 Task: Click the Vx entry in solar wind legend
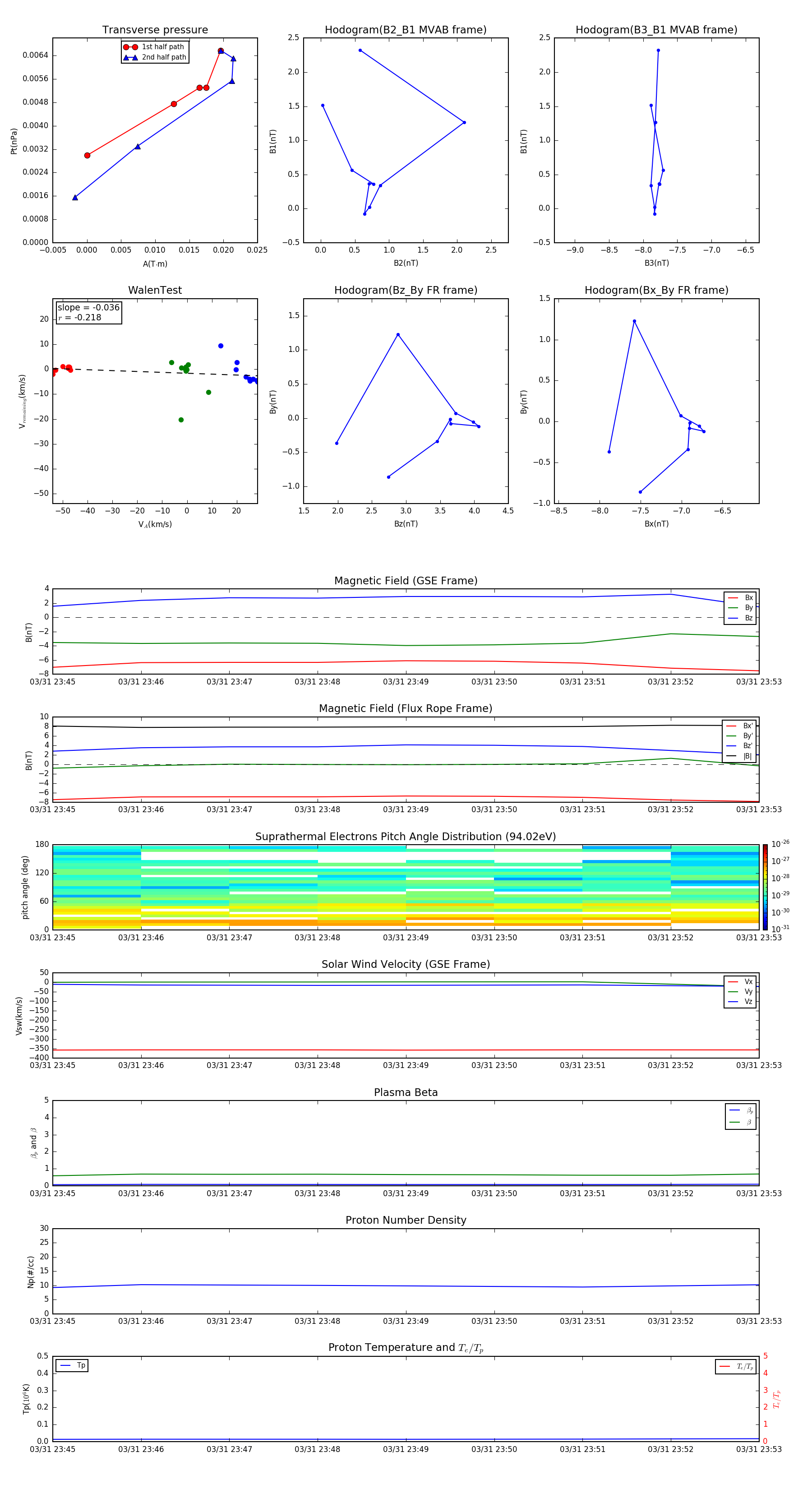740,981
